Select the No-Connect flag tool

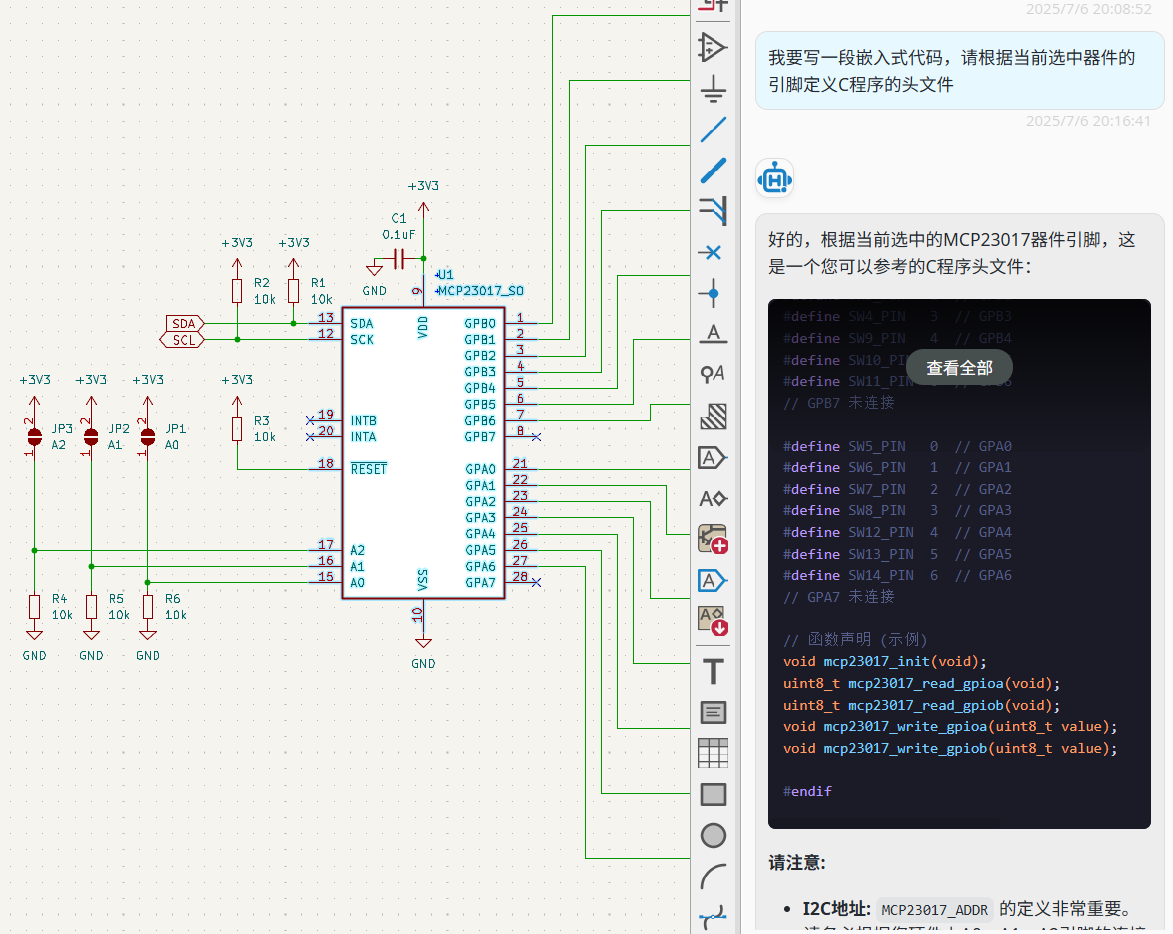[x=713, y=251]
